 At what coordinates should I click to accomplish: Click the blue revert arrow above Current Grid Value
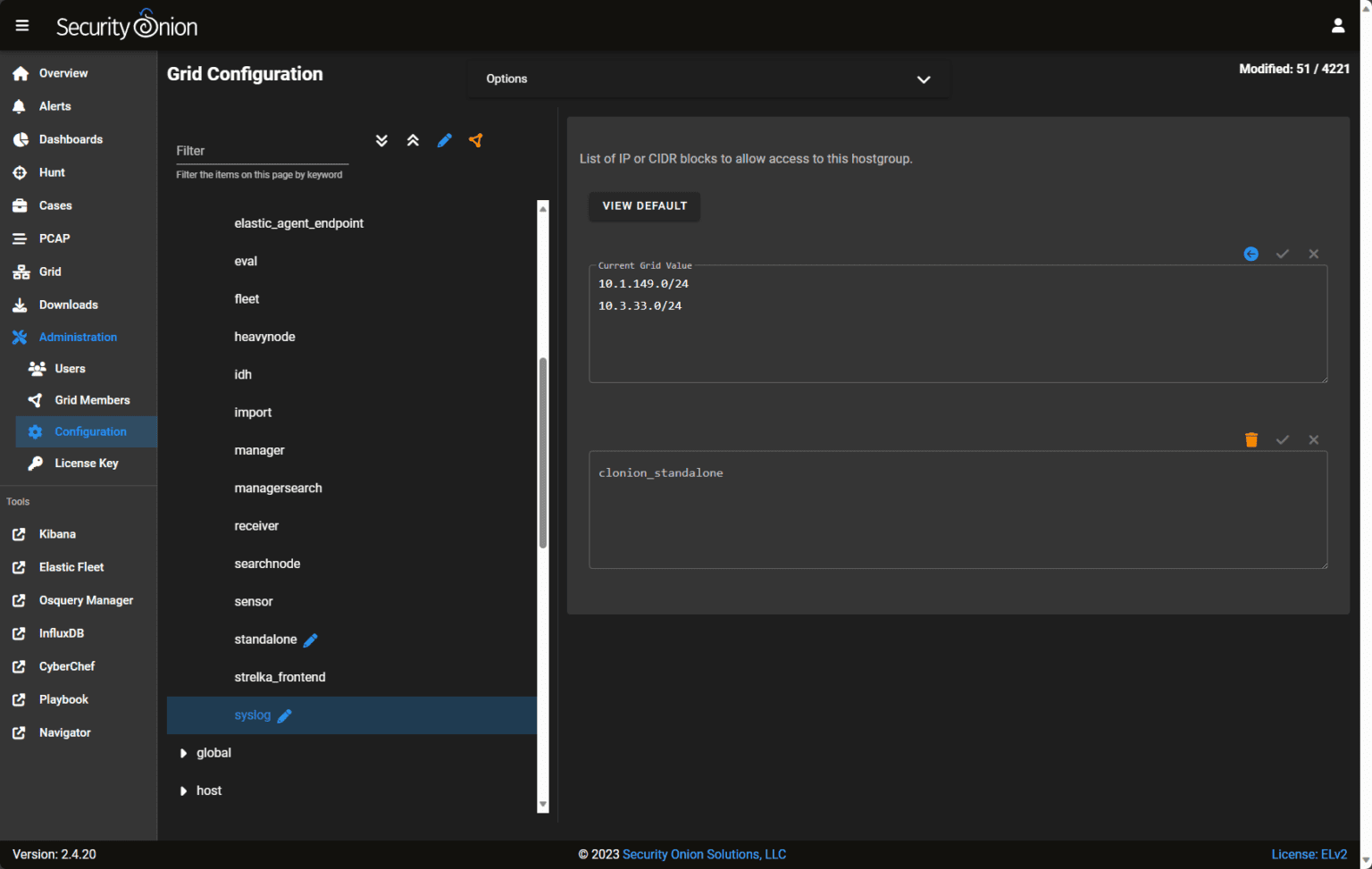click(1251, 254)
